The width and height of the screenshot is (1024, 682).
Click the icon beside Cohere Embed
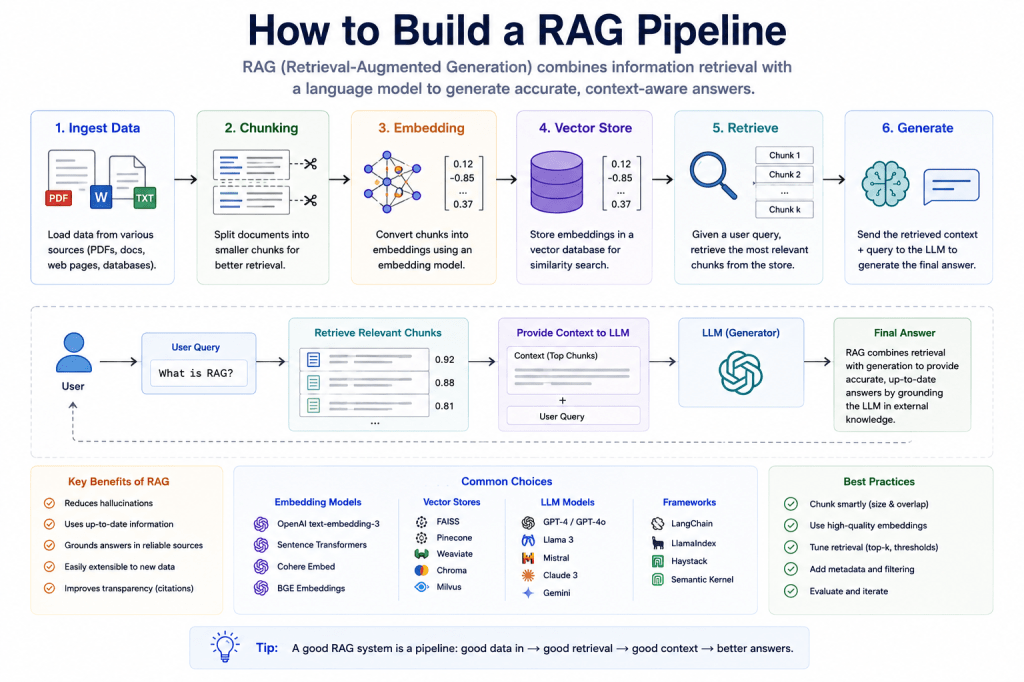pyautogui.click(x=261, y=566)
